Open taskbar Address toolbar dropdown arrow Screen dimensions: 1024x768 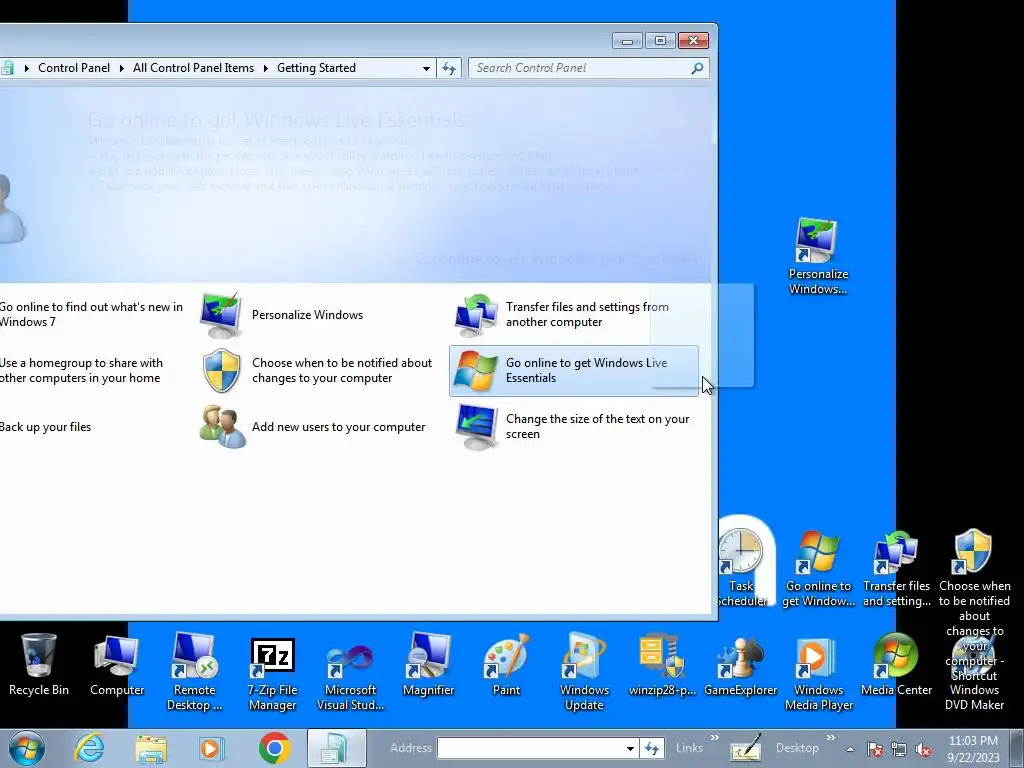(630, 748)
